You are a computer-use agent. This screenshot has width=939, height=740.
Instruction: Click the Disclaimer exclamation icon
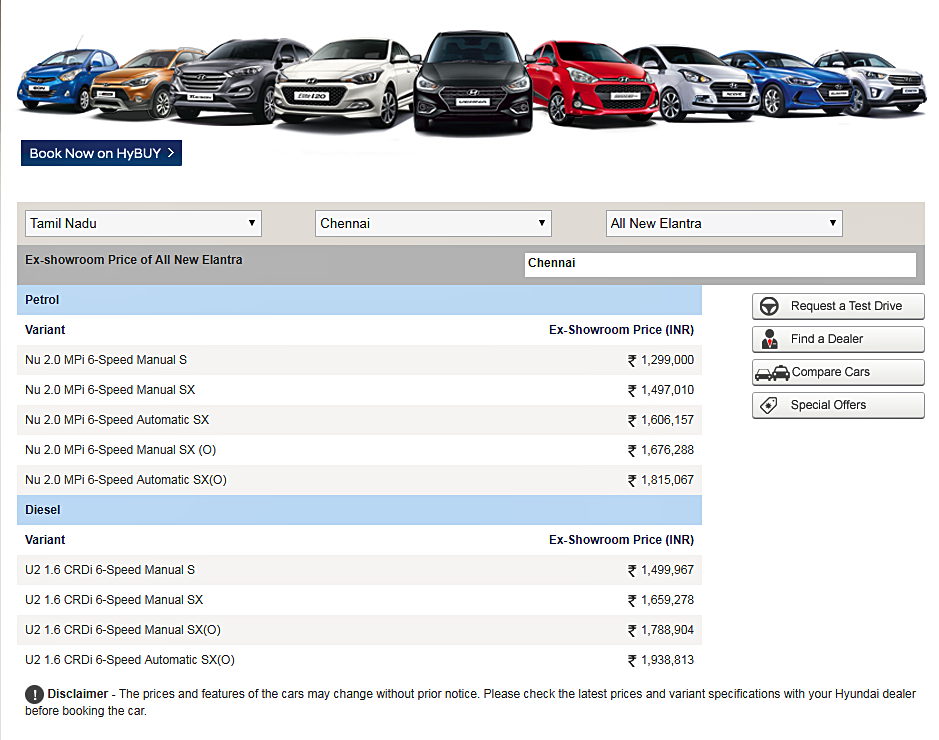[34, 694]
